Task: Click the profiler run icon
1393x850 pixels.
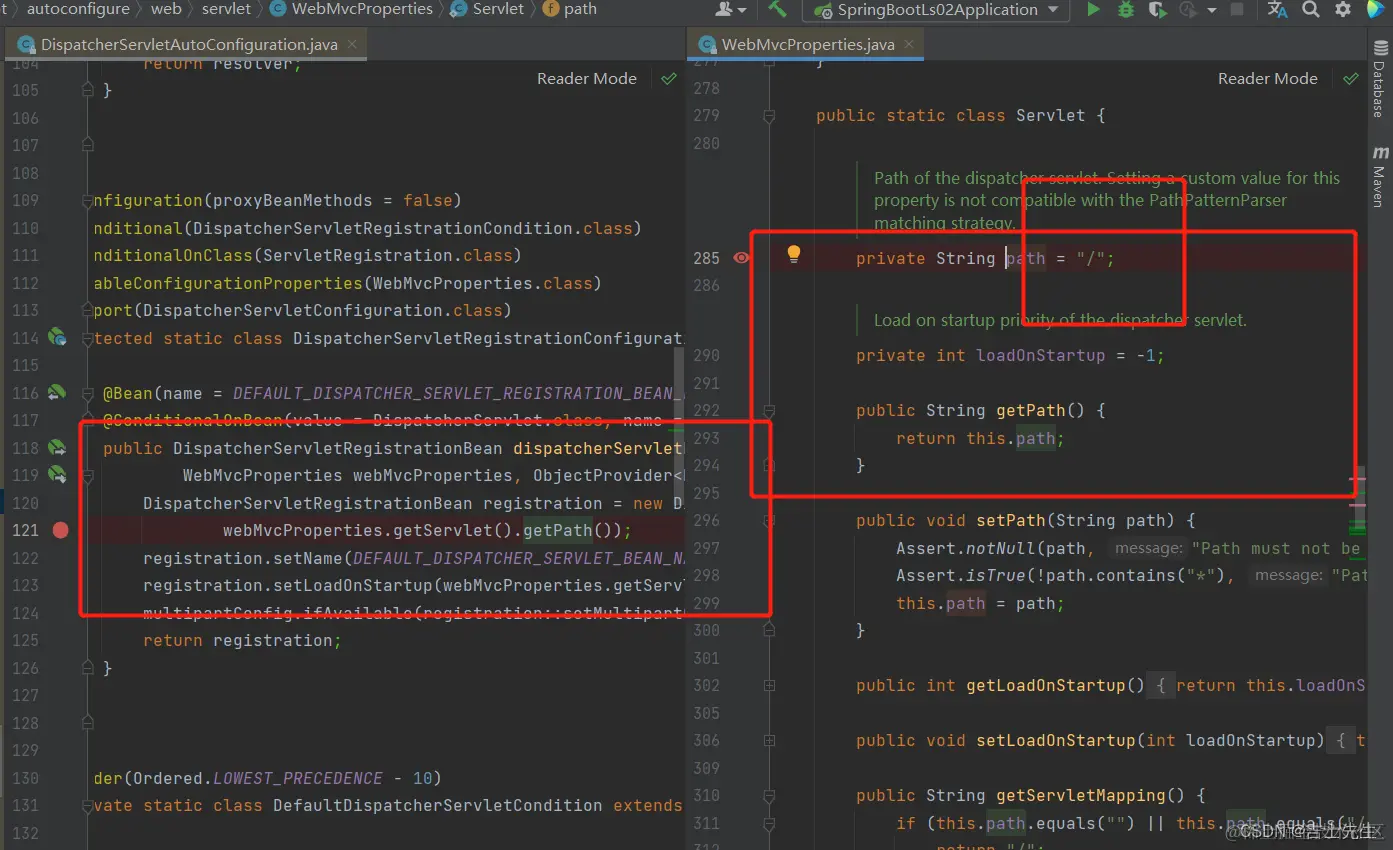Action: (x=1188, y=10)
